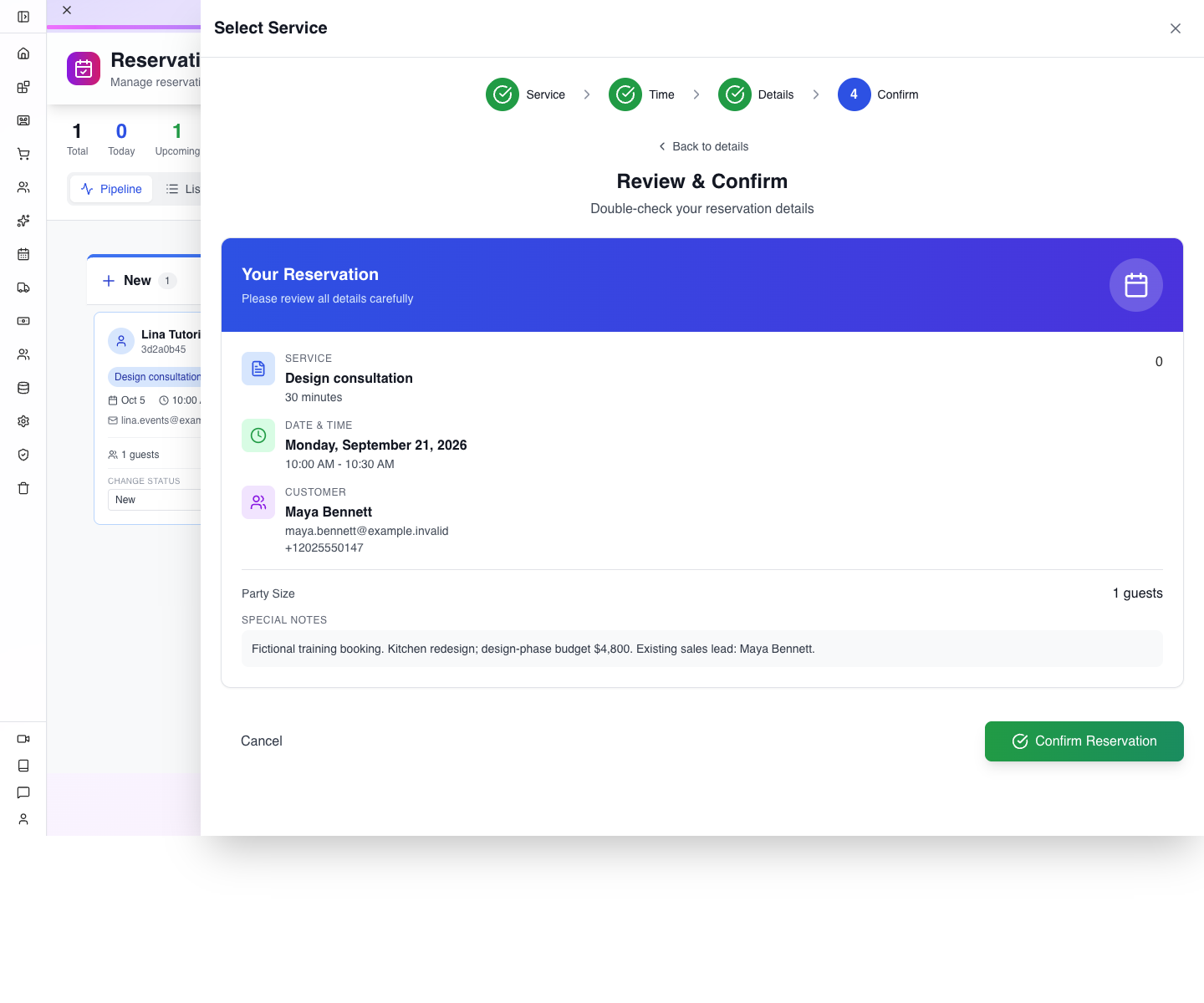Click the 10:00 AM - 10:30 AM time range

[339, 464]
